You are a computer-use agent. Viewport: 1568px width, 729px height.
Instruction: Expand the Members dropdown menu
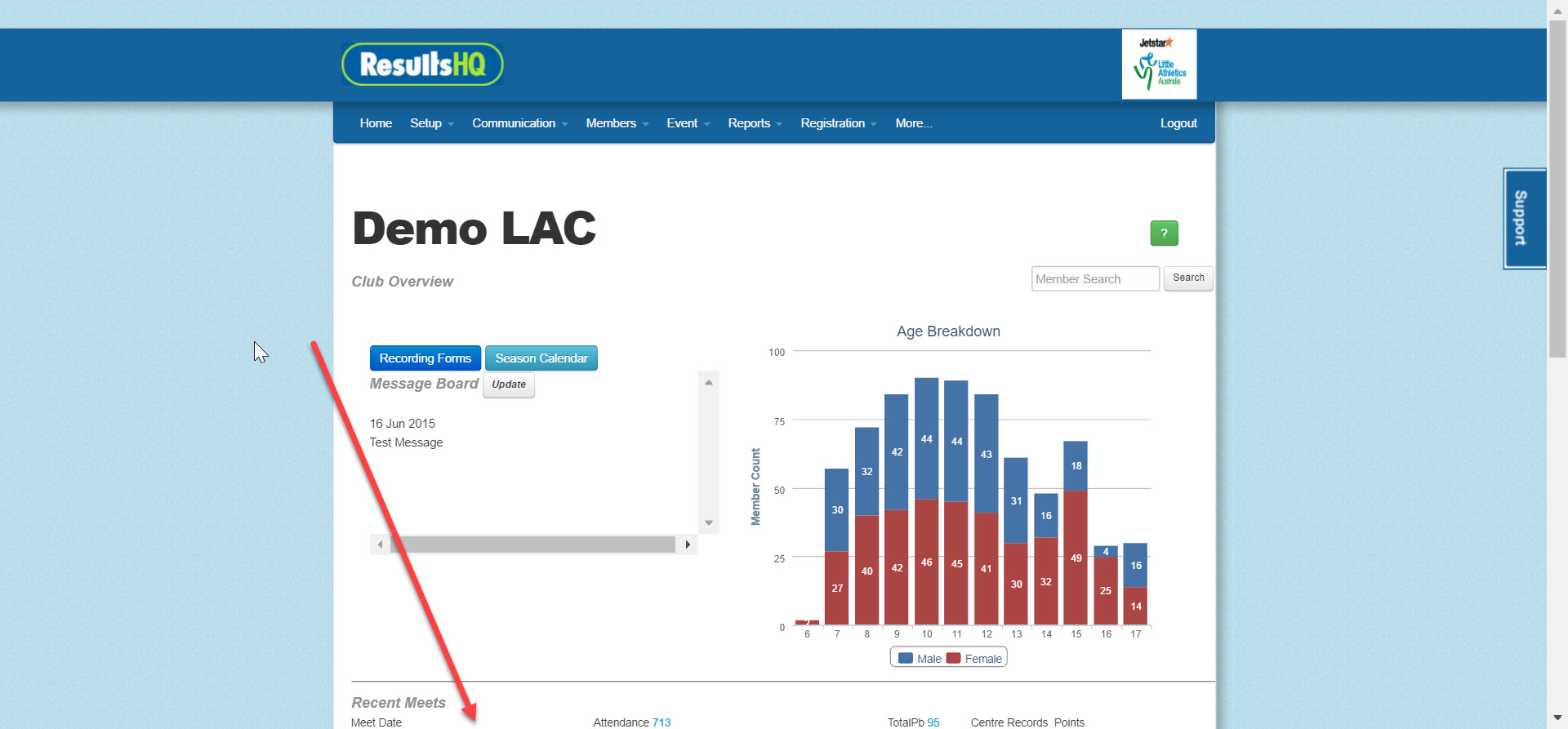coord(617,123)
